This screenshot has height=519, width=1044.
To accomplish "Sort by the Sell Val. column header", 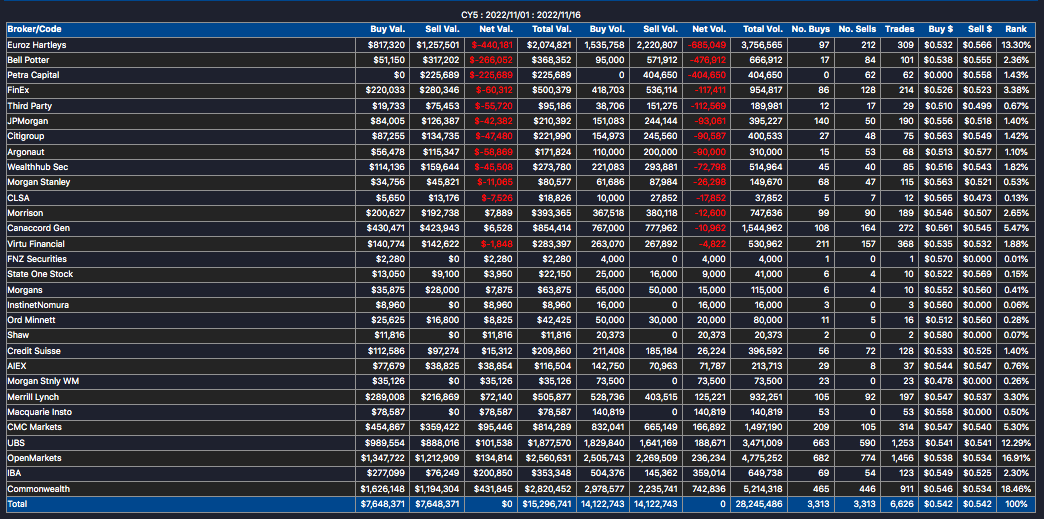I will tap(443, 29).
